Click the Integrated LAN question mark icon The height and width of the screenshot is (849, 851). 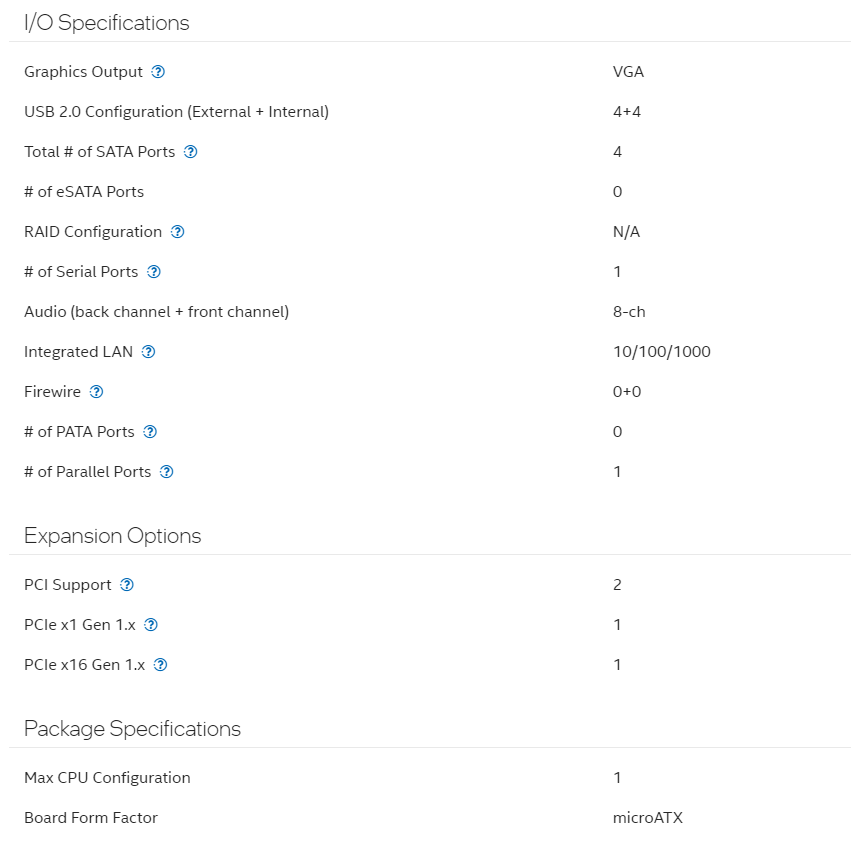tap(148, 352)
